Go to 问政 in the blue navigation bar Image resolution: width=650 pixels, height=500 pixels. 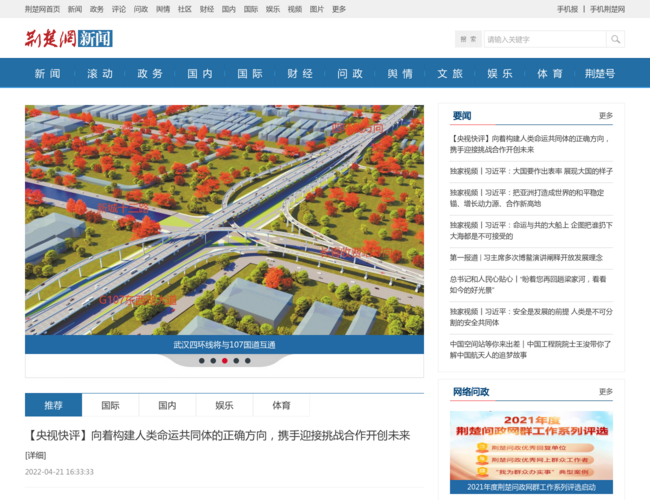coord(350,73)
